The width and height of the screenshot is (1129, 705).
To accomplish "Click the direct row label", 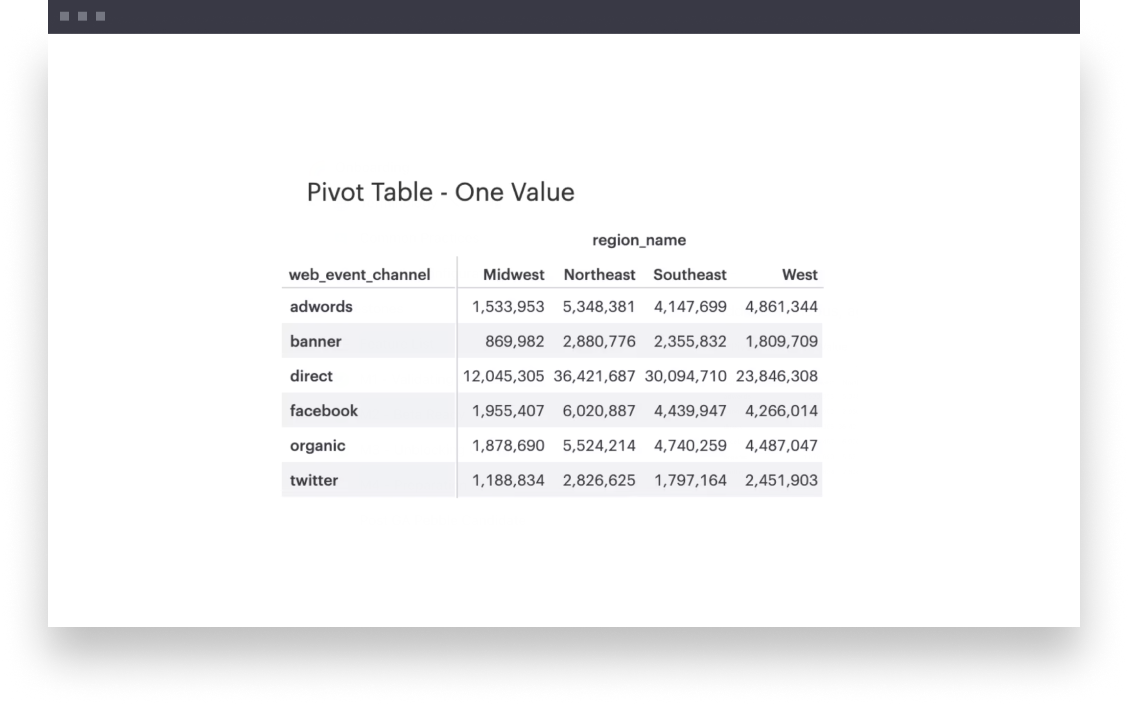I will click(x=311, y=376).
